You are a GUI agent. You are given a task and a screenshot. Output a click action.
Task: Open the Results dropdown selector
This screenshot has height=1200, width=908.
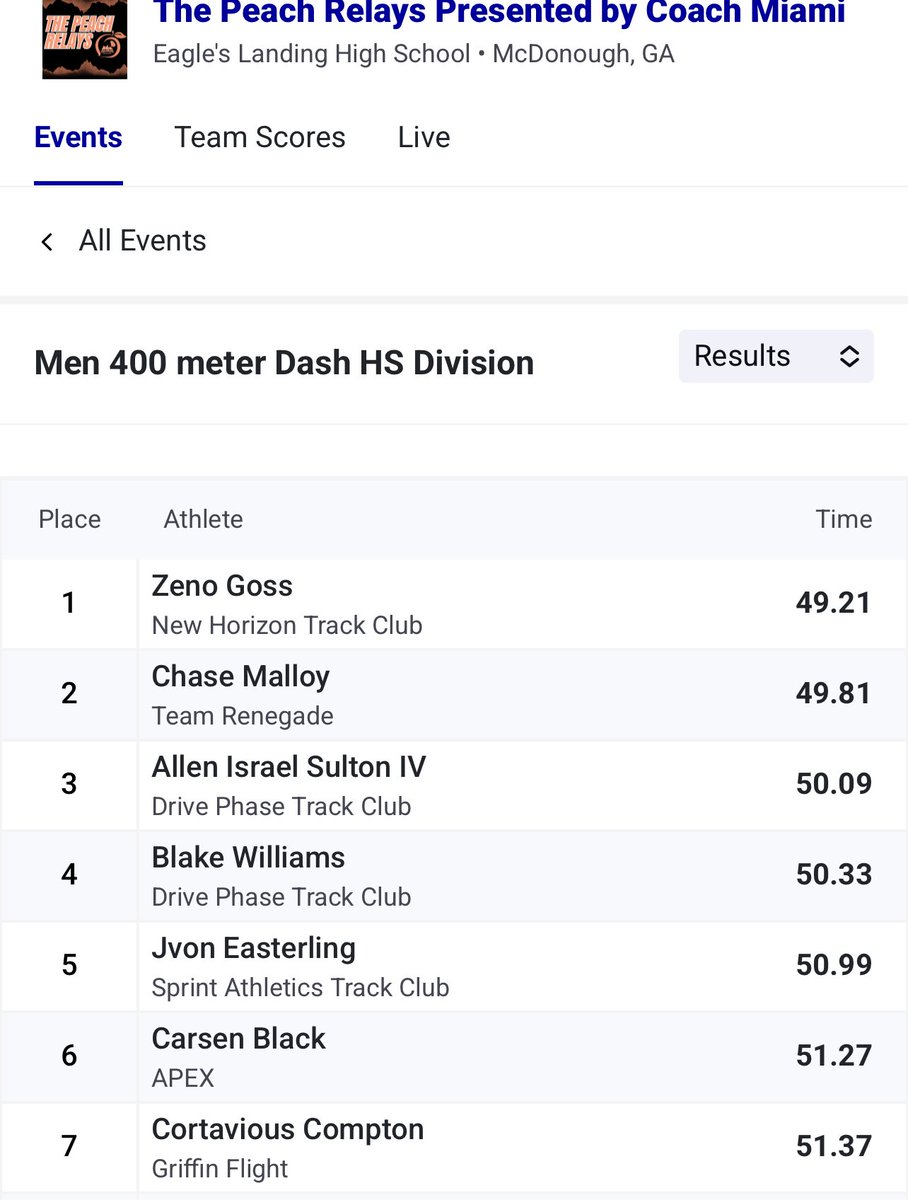pyautogui.click(x=776, y=356)
